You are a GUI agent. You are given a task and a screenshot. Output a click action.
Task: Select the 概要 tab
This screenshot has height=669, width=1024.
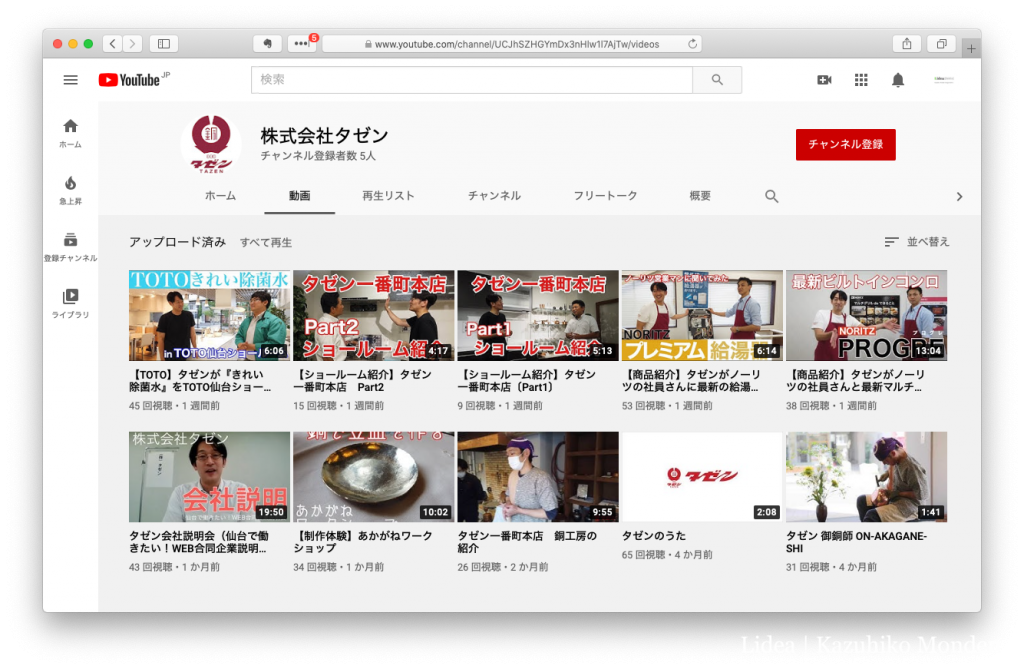700,196
